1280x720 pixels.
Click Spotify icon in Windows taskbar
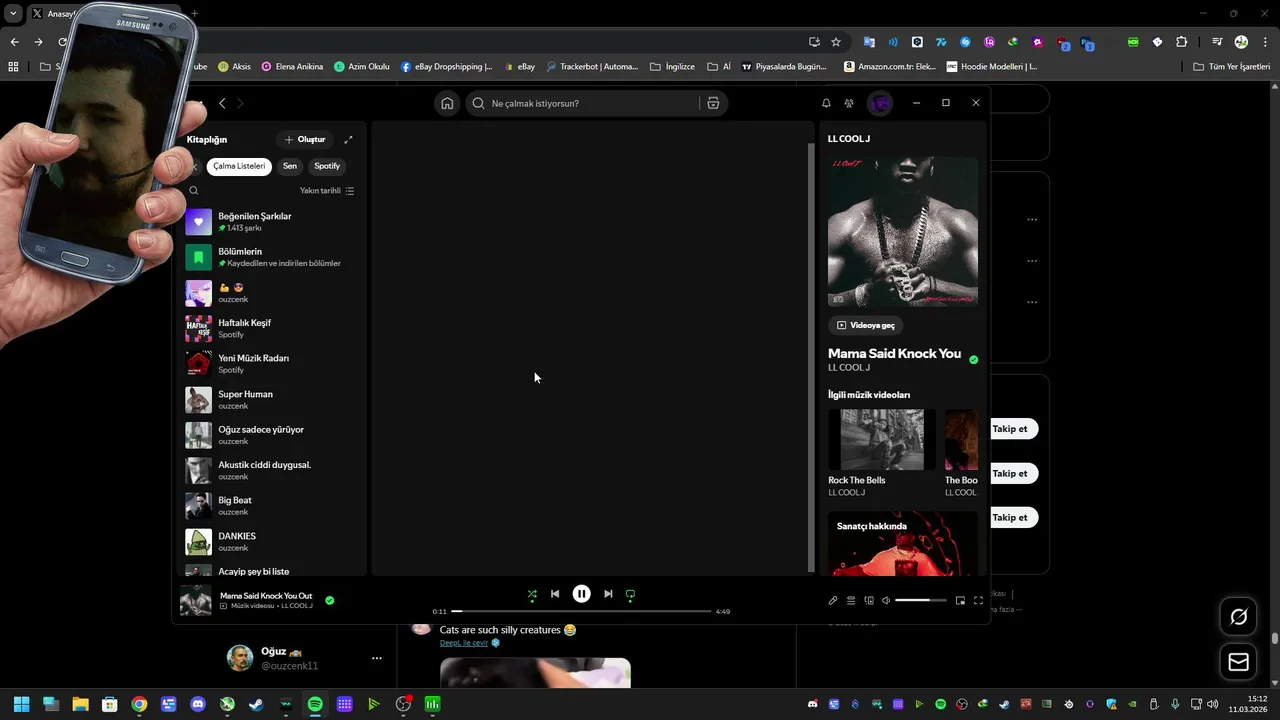pyautogui.click(x=315, y=704)
